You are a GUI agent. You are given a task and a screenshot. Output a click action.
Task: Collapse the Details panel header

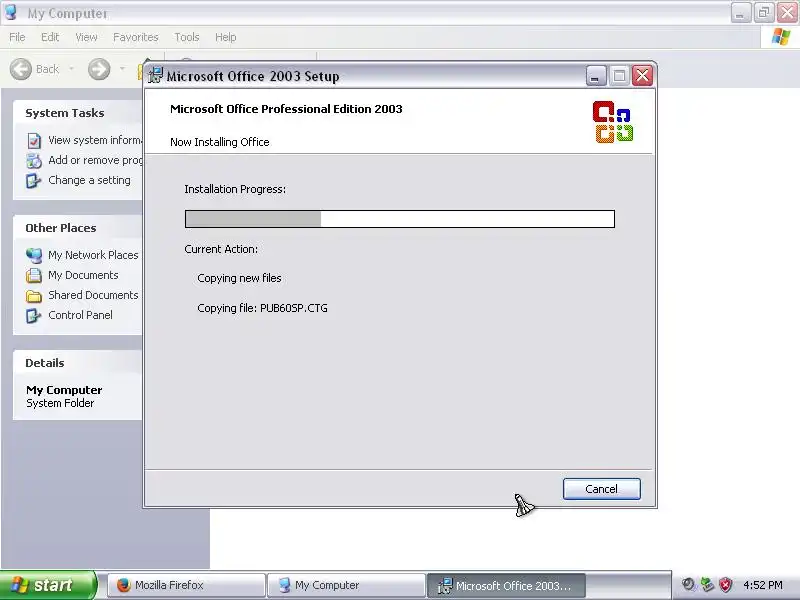coord(78,363)
